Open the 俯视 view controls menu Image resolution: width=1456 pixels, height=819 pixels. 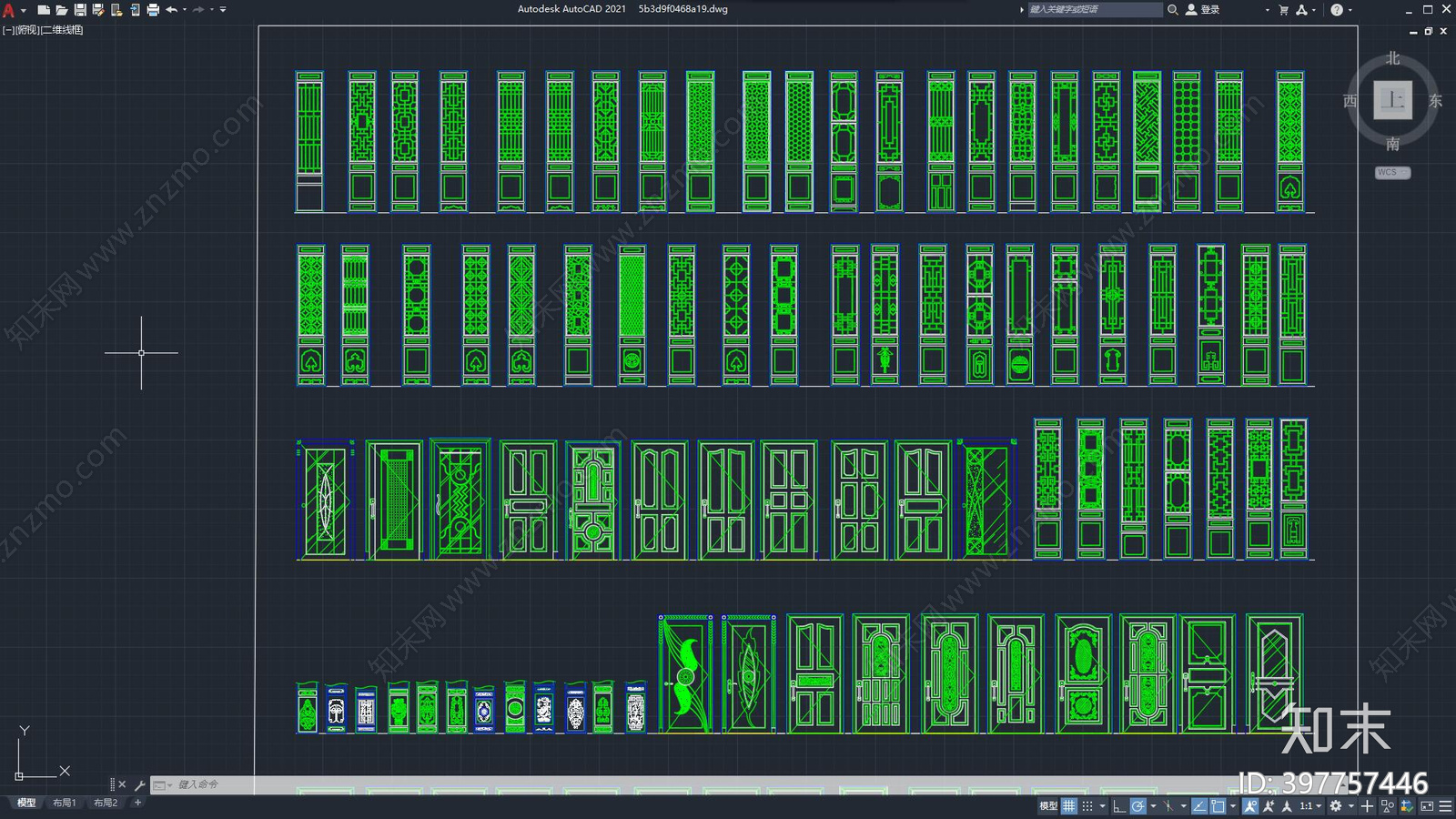(x=27, y=30)
